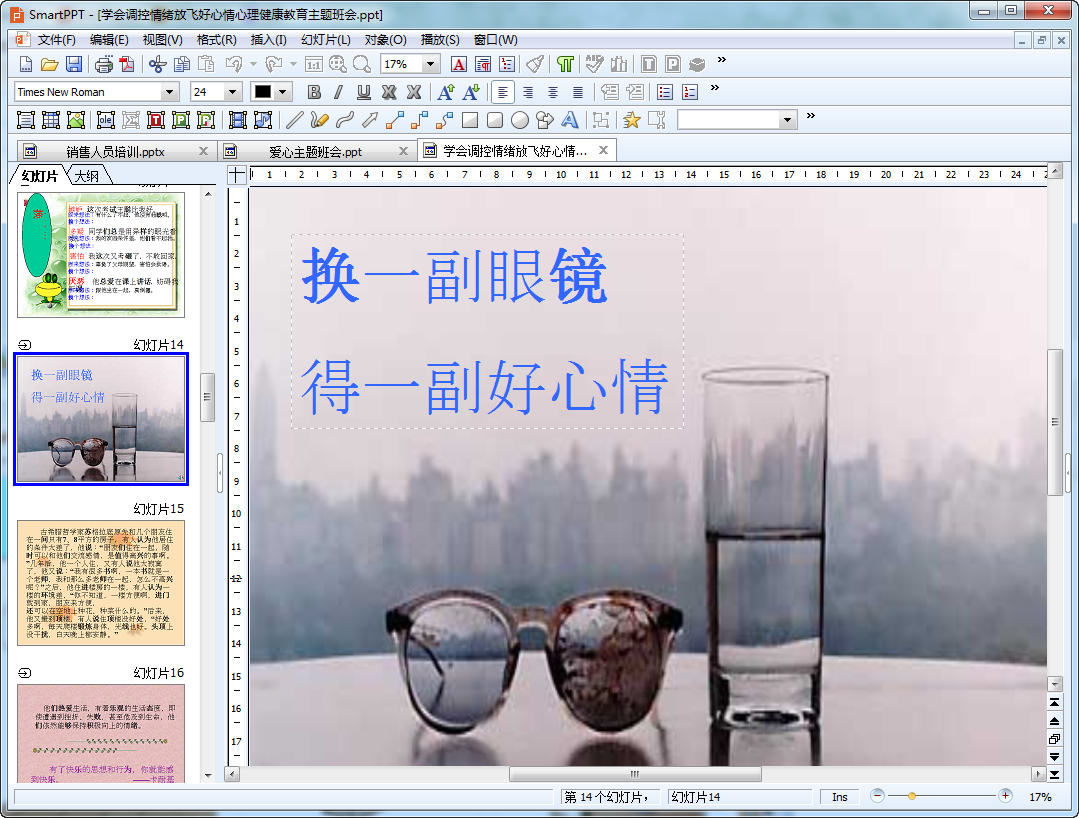Open the 17% zoom dropdown
Image resolution: width=1079 pixels, height=818 pixels.
431,64
